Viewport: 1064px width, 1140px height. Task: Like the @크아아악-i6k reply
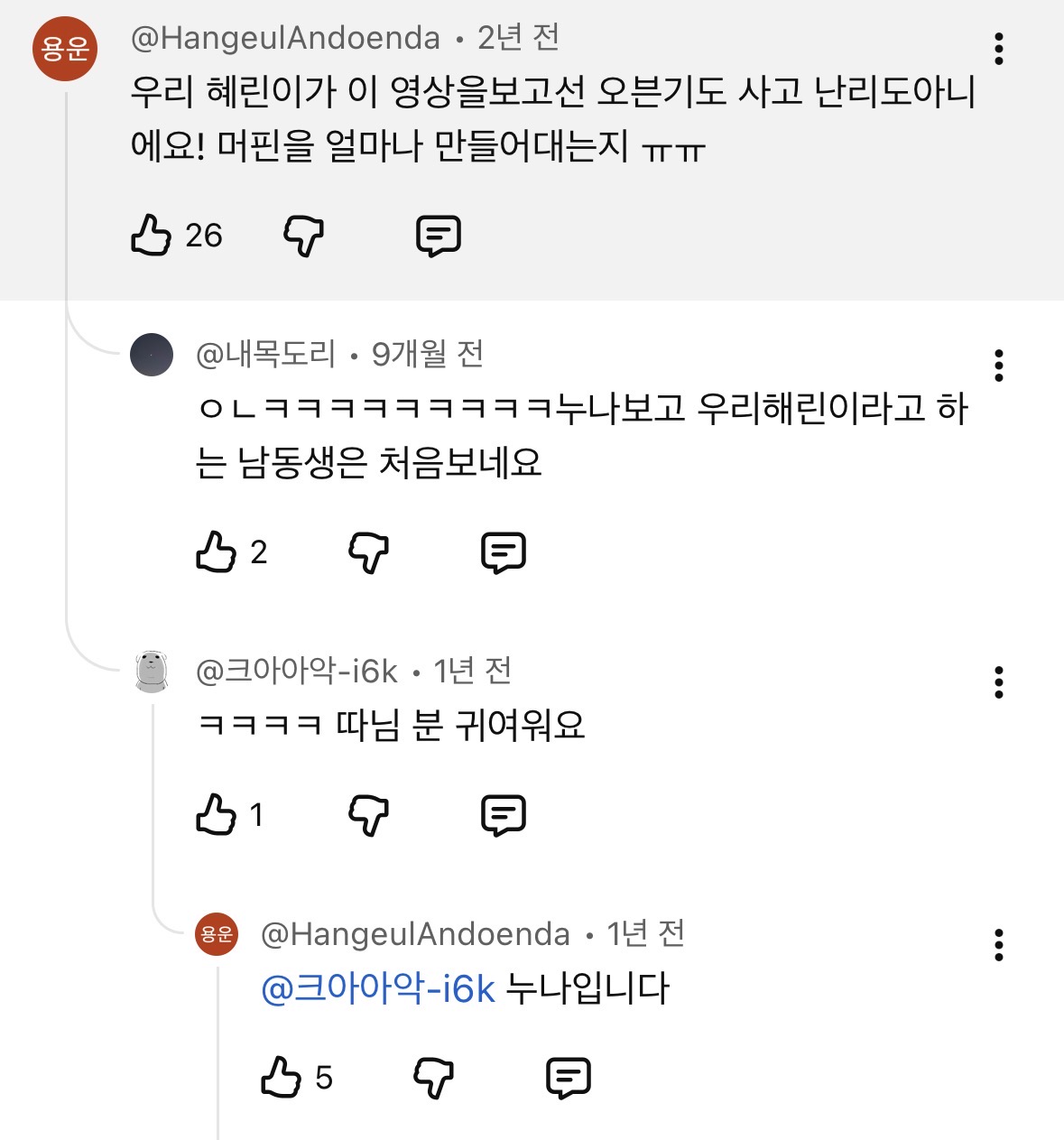tap(217, 815)
